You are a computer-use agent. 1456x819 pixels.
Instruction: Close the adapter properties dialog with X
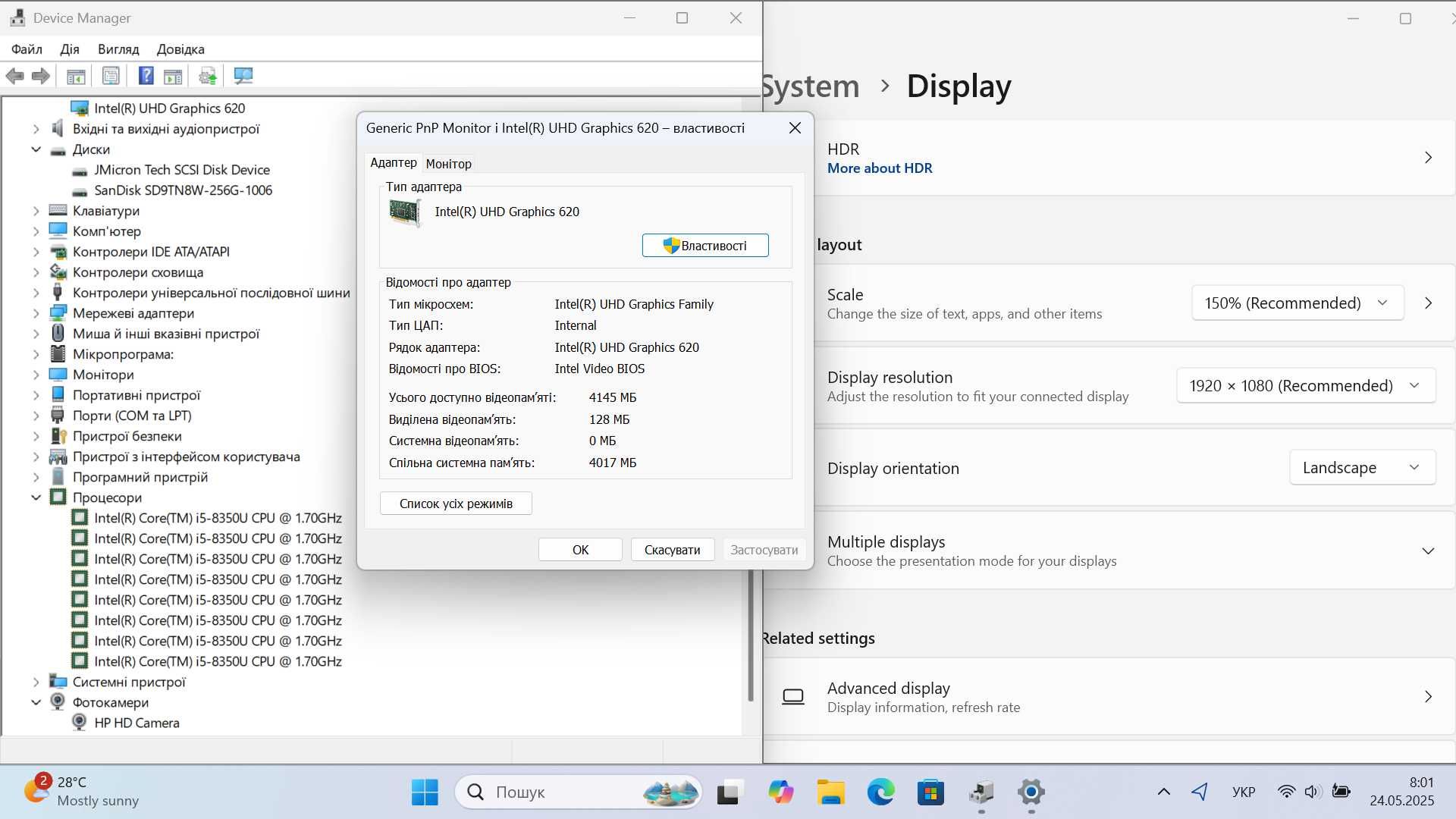[x=795, y=128]
